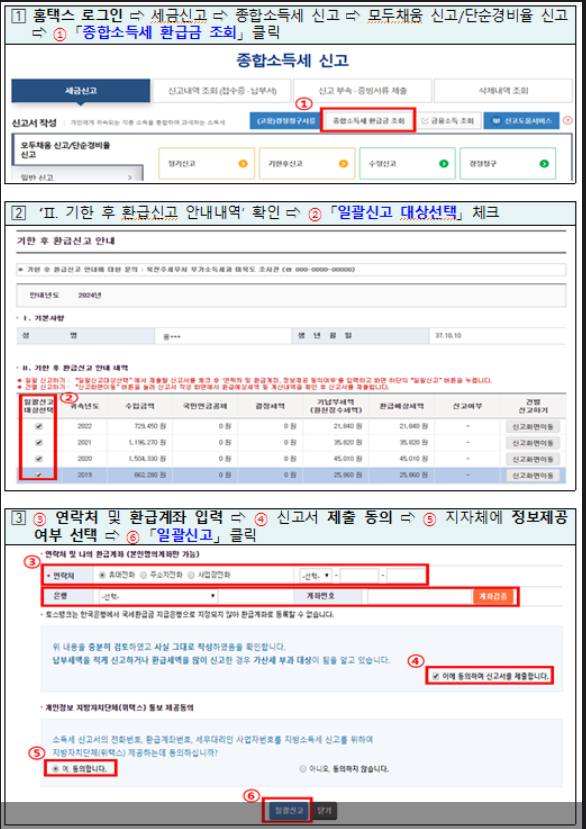Open 신고도움서비스 button
Image resolution: width=586 pixels, height=829 pixels.
coord(521,121)
